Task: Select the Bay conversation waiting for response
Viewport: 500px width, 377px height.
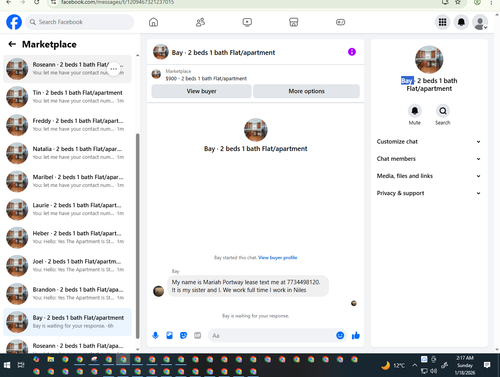Action: (67, 322)
